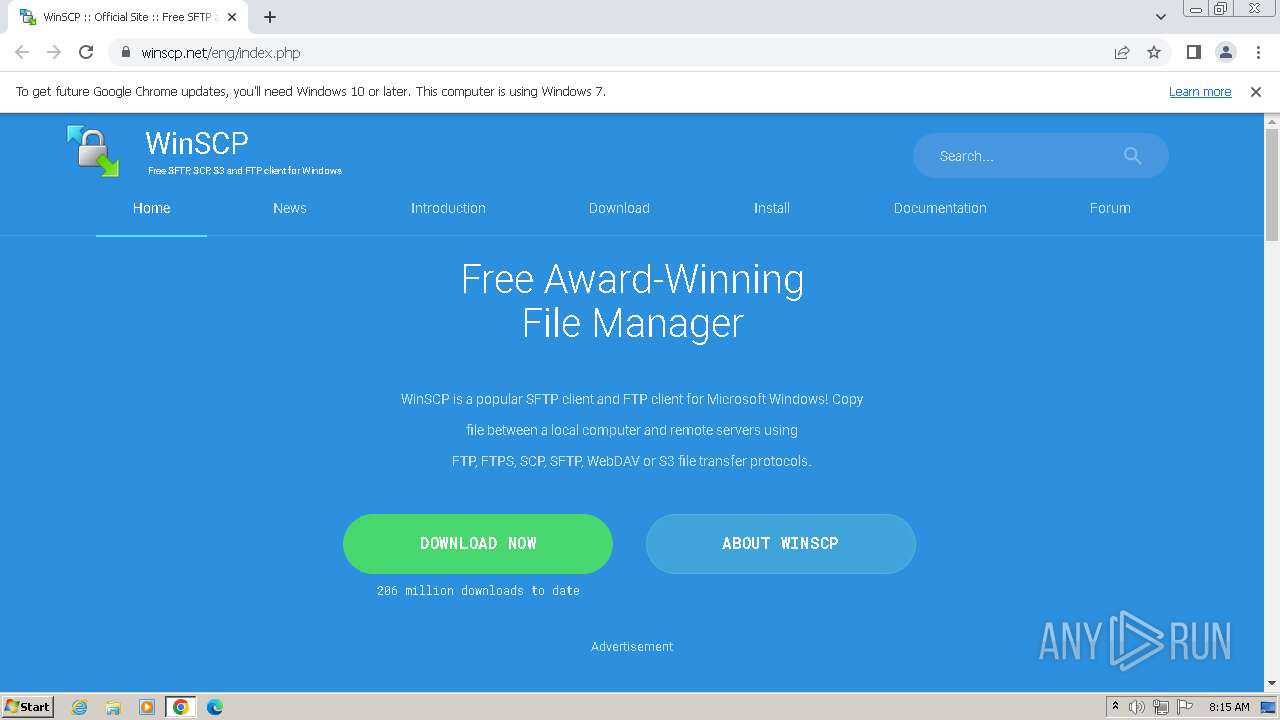This screenshot has height=720, width=1280.
Task: Open the Introduction navigation item
Action: (448, 208)
